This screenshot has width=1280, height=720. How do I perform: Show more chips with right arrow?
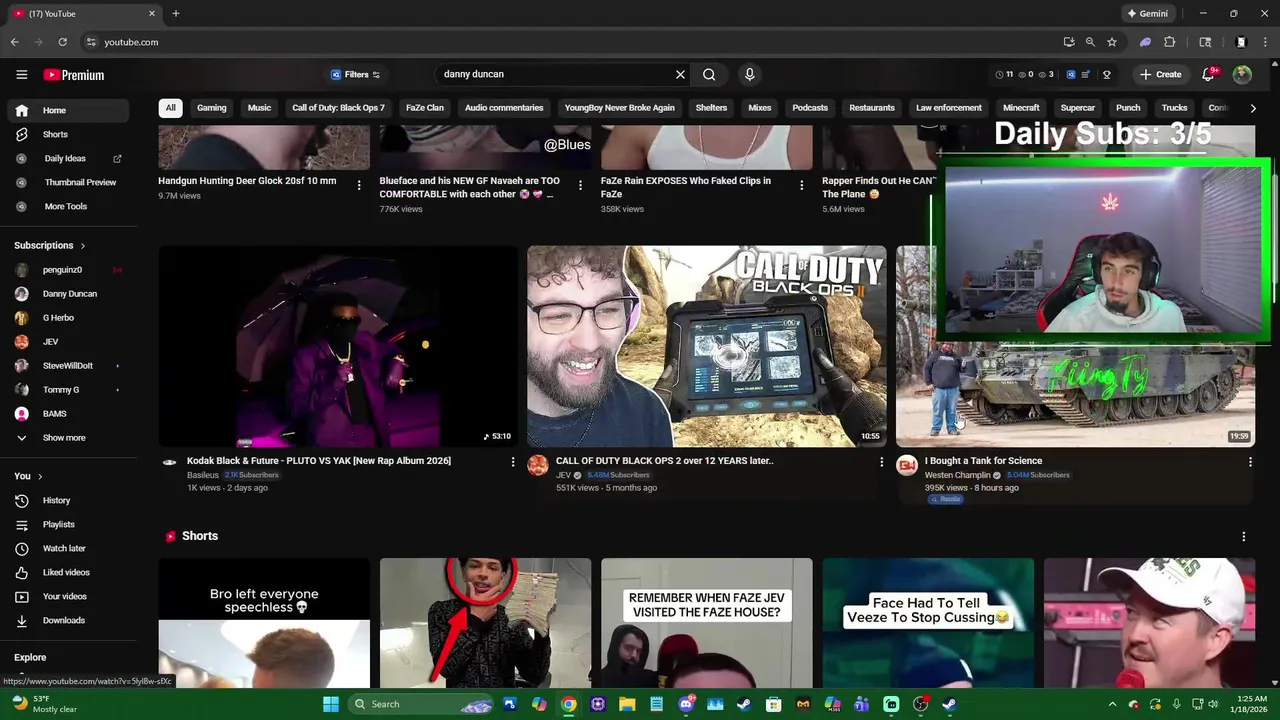tap(1253, 108)
